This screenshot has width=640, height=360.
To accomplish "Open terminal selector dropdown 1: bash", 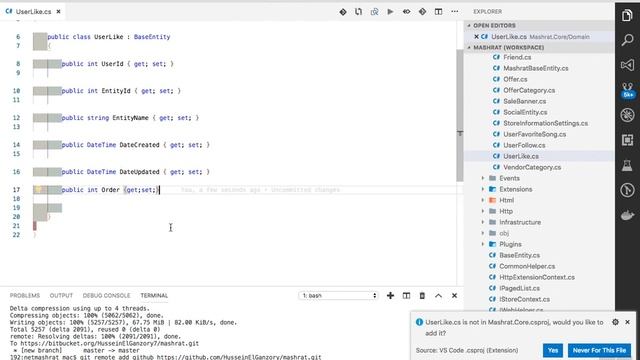I will click(x=338, y=296).
